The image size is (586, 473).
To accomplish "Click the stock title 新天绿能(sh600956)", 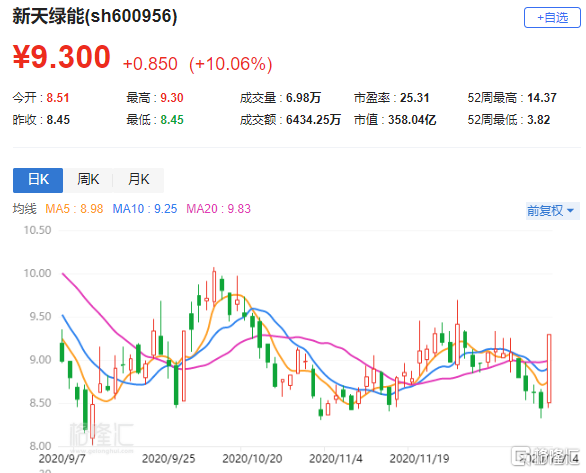I will (x=95, y=16).
